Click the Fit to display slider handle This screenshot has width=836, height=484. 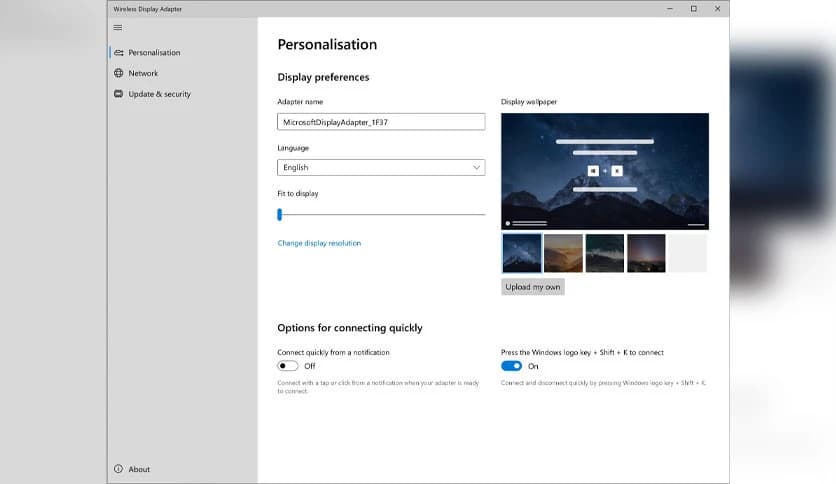280,214
